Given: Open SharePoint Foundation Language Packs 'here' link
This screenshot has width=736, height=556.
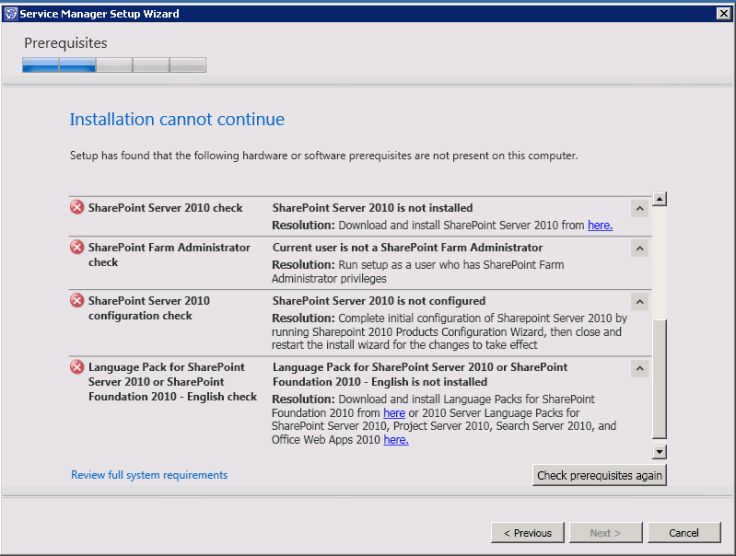Looking at the screenshot, I should (x=394, y=412).
